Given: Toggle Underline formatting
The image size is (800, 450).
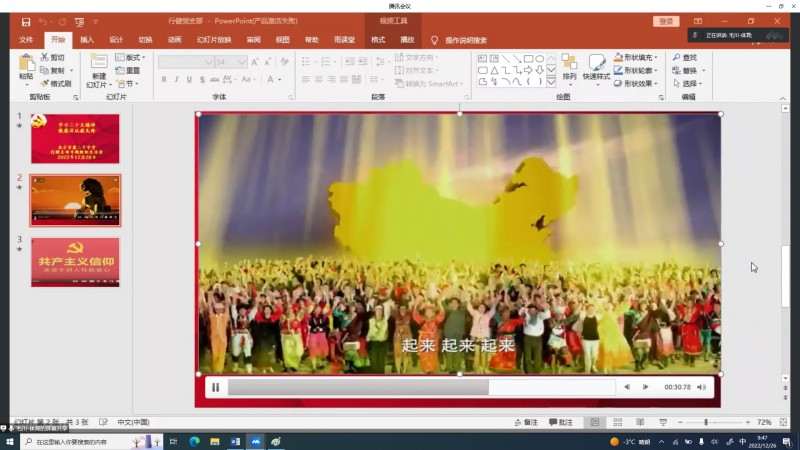Looking at the screenshot, I should 189,80.
